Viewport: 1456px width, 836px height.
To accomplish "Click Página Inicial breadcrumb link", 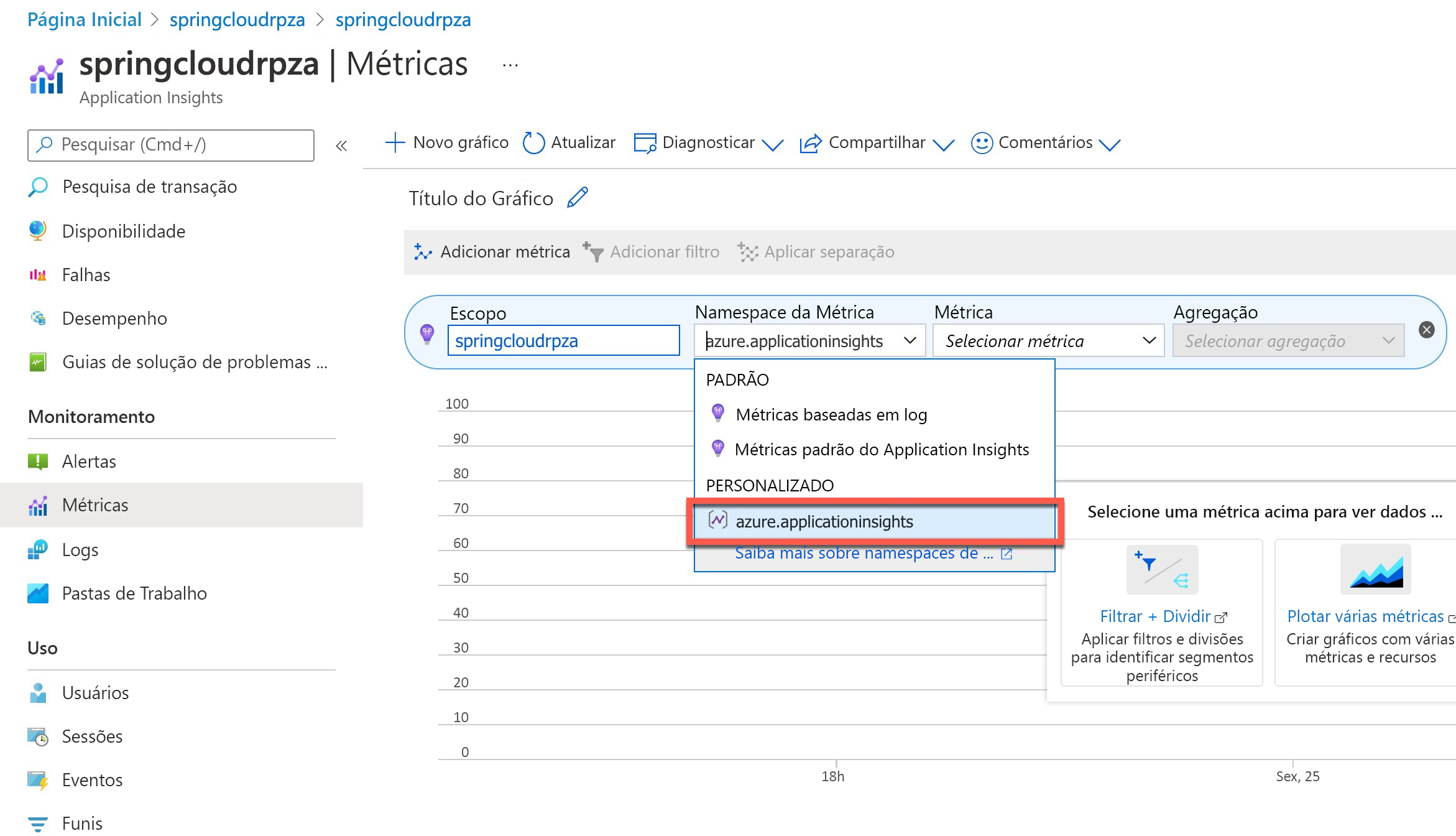I will 85,20.
